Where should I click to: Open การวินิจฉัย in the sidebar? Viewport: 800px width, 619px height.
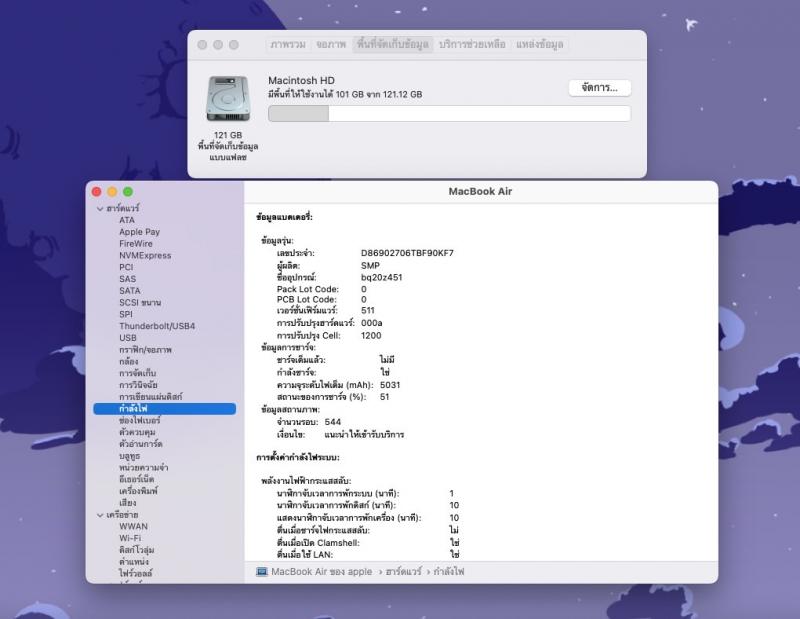point(138,385)
